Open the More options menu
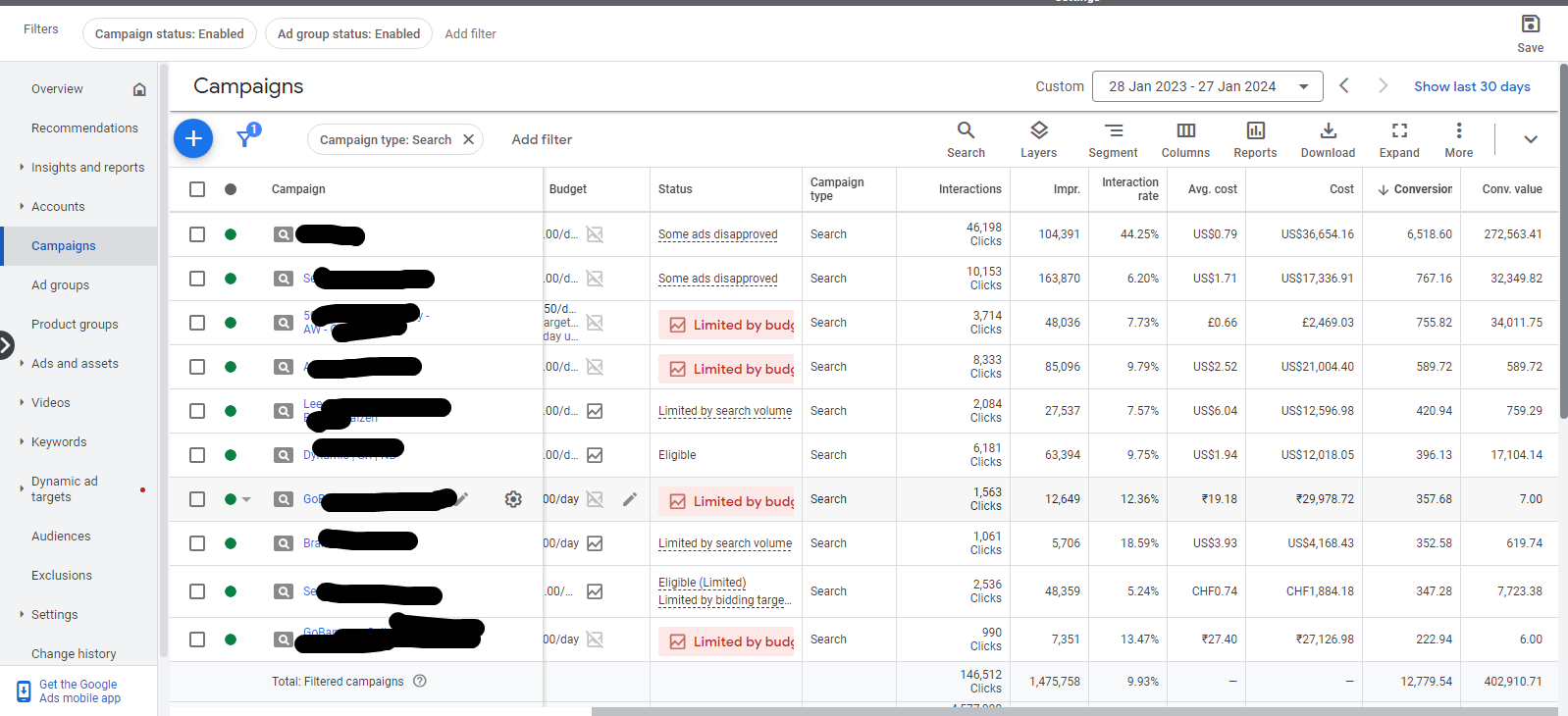1568x716 pixels. click(x=1458, y=139)
